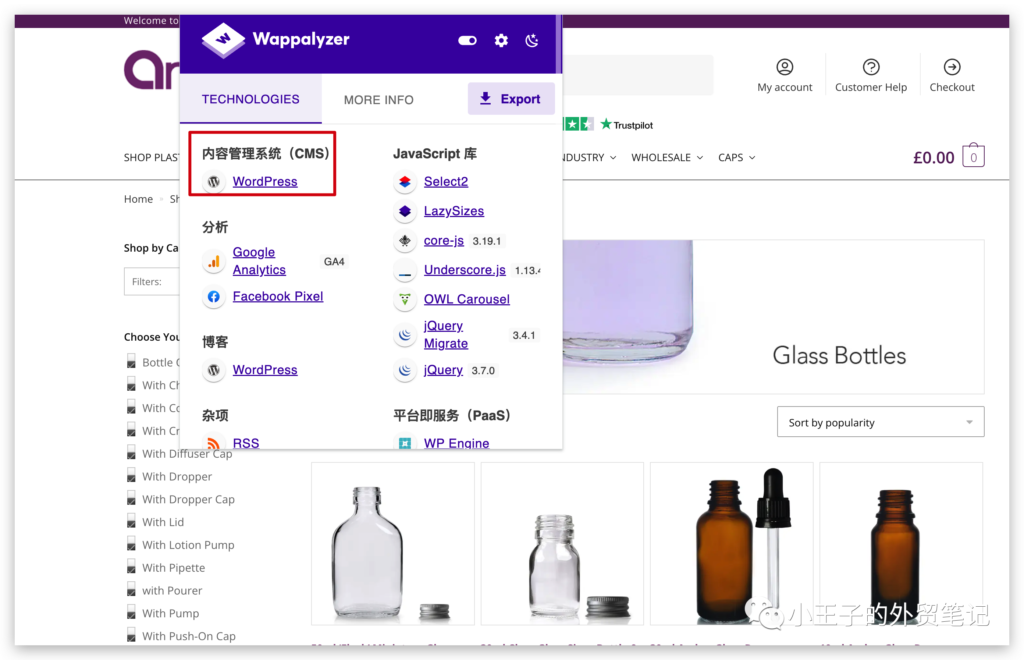Switch to the TECHNOLOGIES tab
The width and height of the screenshot is (1024, 660).
251,99
